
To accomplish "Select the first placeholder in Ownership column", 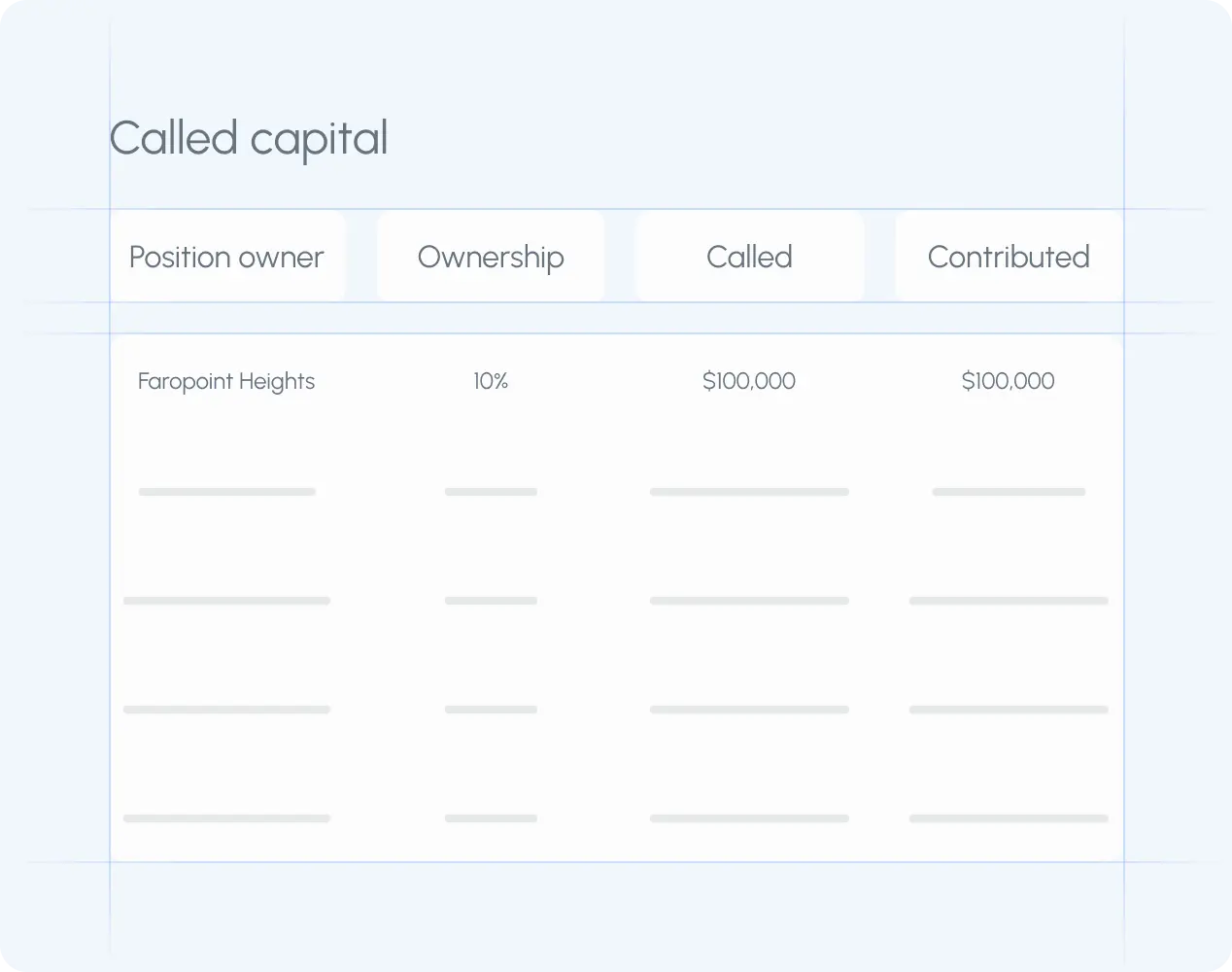I will pyautogui.click(x=491, y=491).
